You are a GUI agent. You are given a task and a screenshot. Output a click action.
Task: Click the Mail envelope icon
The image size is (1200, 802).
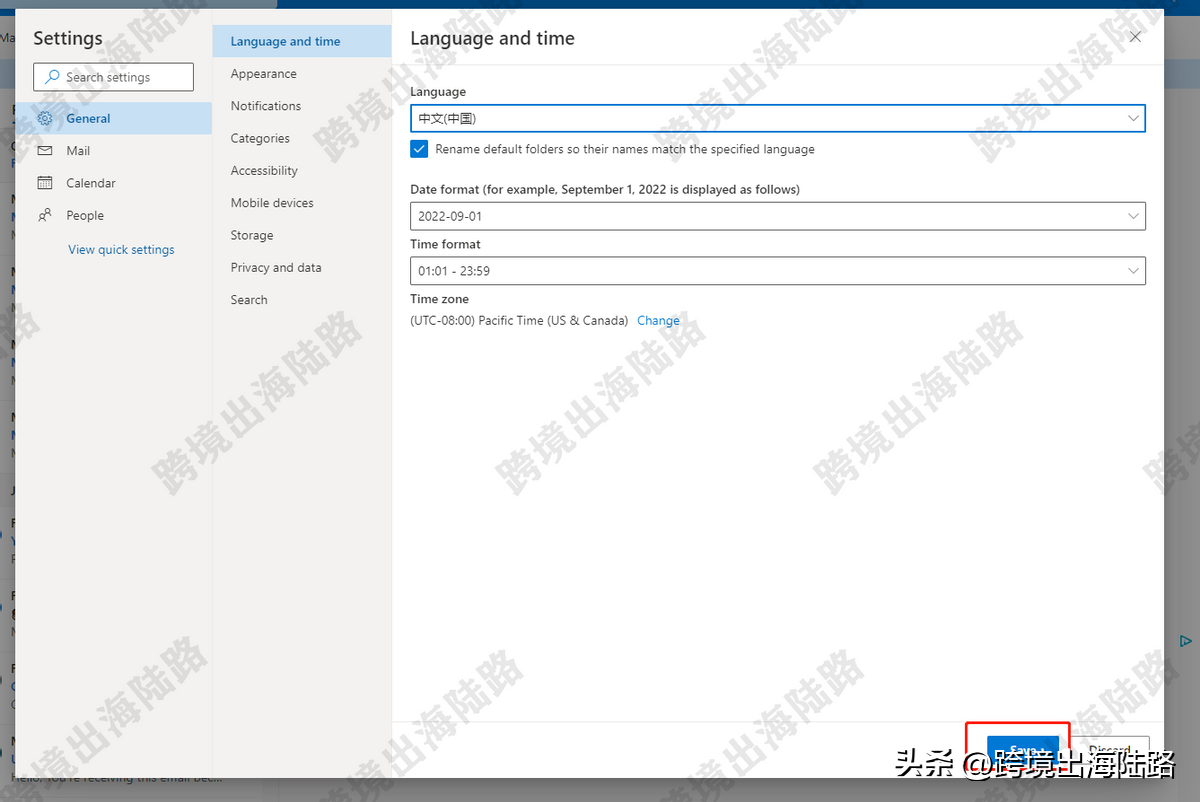click(45, 151)
